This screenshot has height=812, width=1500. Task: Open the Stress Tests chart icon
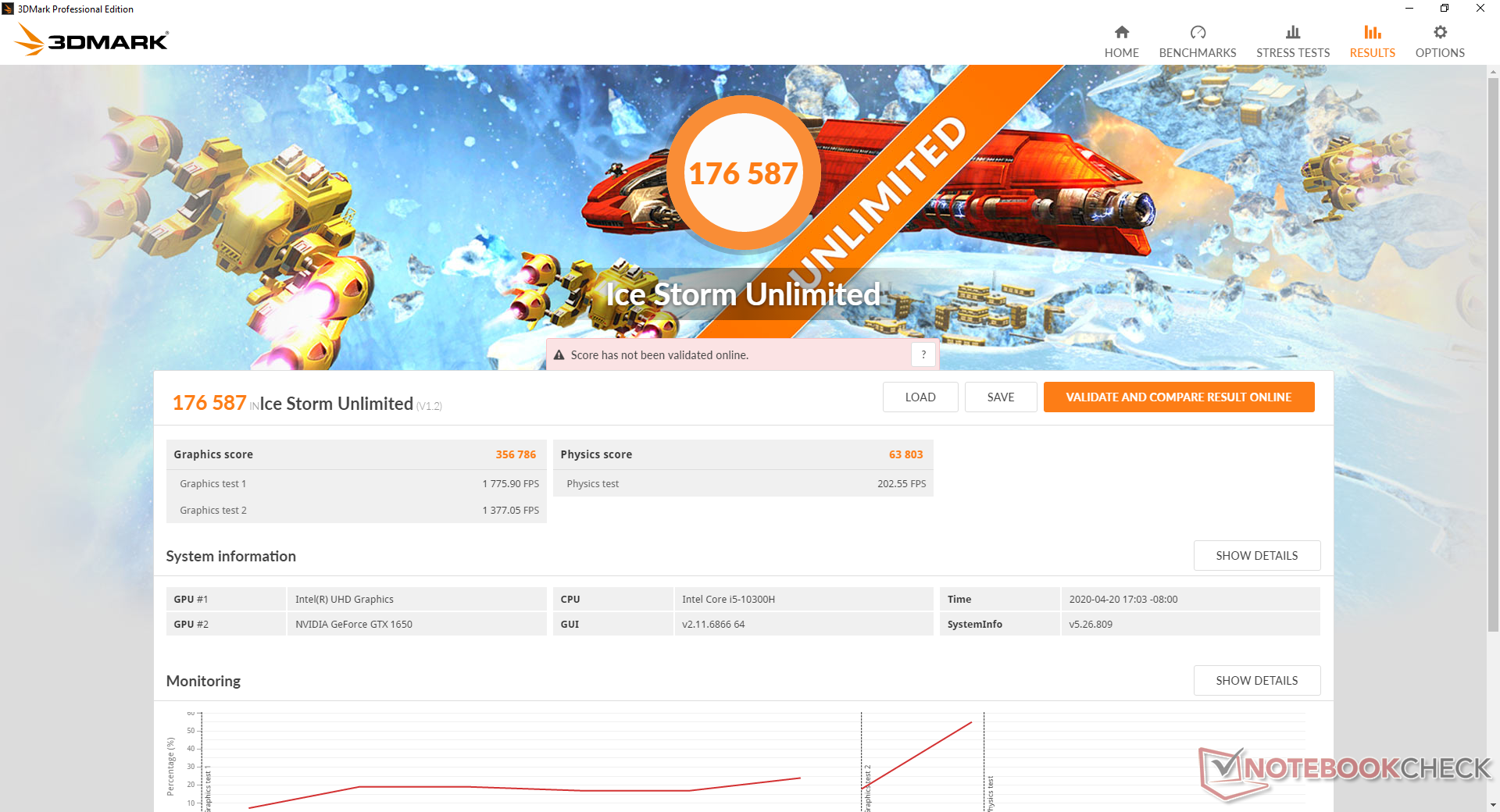[x=1293, y=32]
